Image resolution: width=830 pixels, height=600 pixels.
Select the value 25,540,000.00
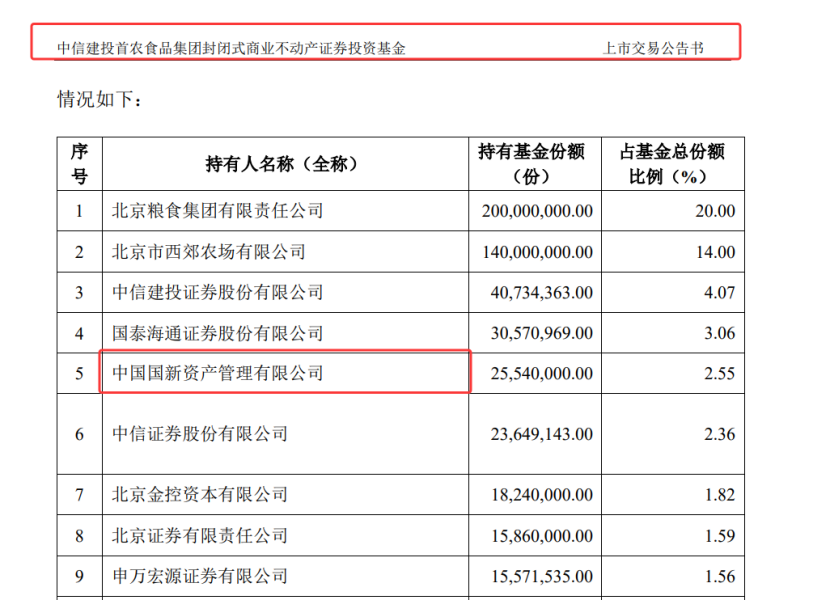542,374
